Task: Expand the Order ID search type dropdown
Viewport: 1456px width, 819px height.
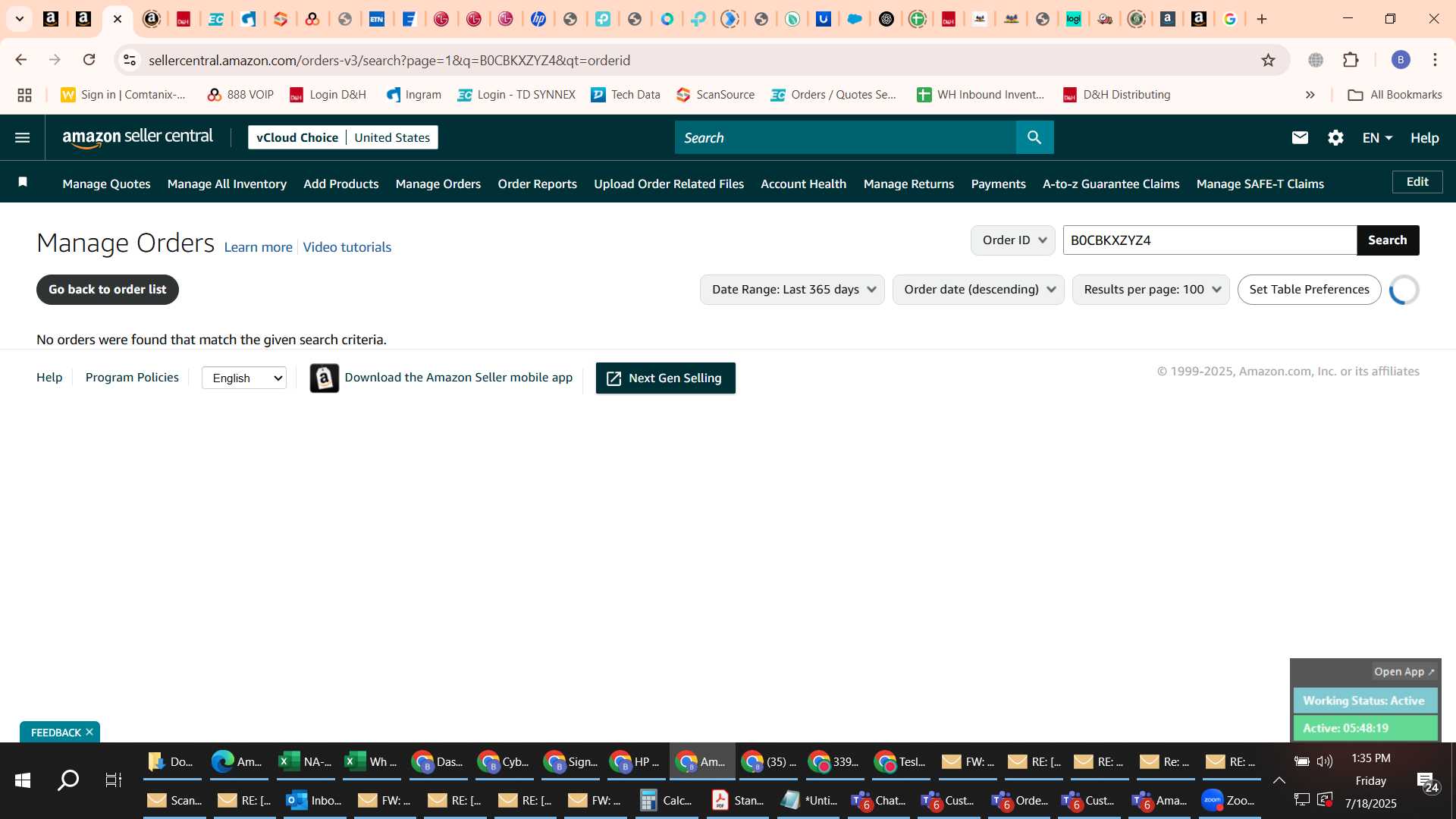Action: pyautogui.click(x=1013, y=240)
